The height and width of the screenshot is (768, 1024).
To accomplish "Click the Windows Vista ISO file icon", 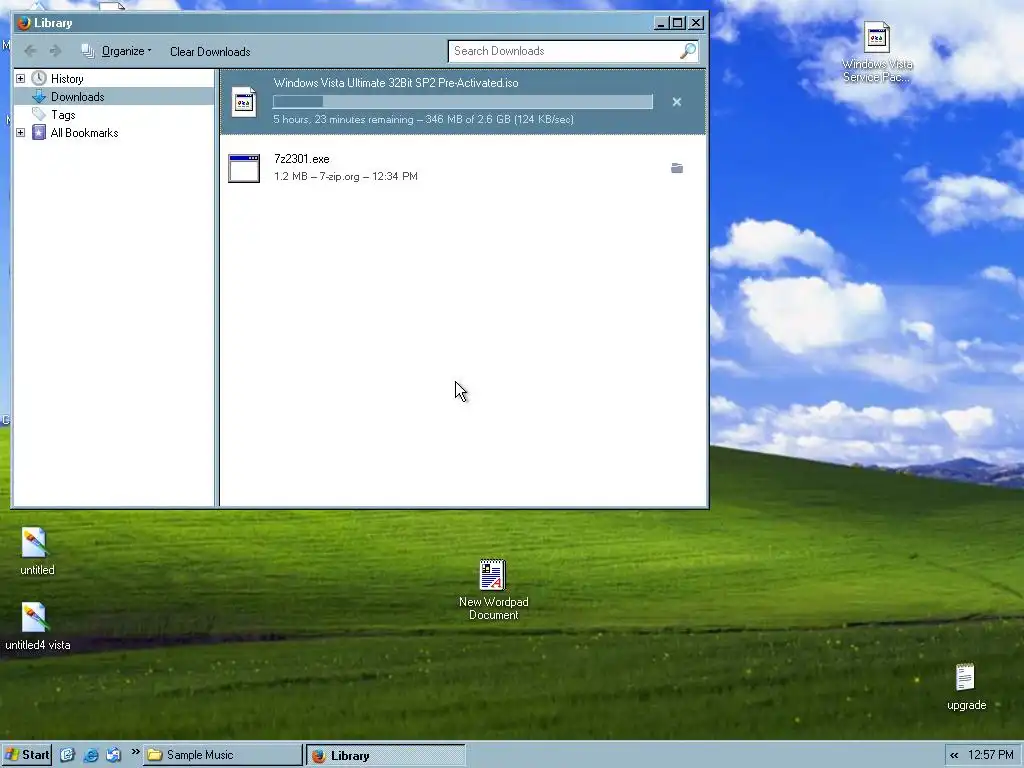I will 244,102.
